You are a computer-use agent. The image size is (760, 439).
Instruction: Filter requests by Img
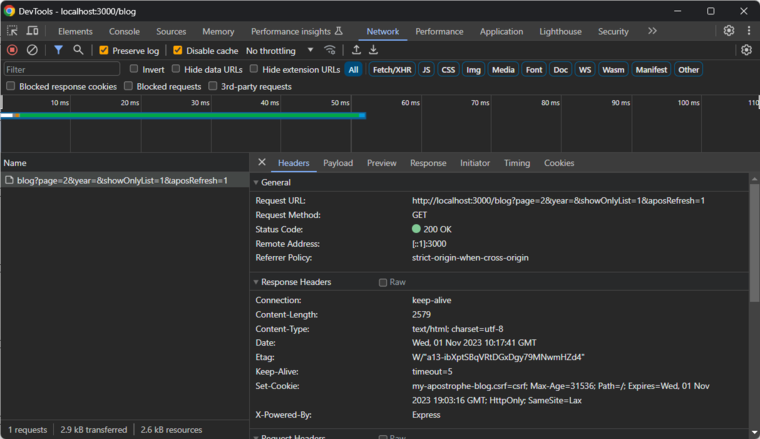473,69
